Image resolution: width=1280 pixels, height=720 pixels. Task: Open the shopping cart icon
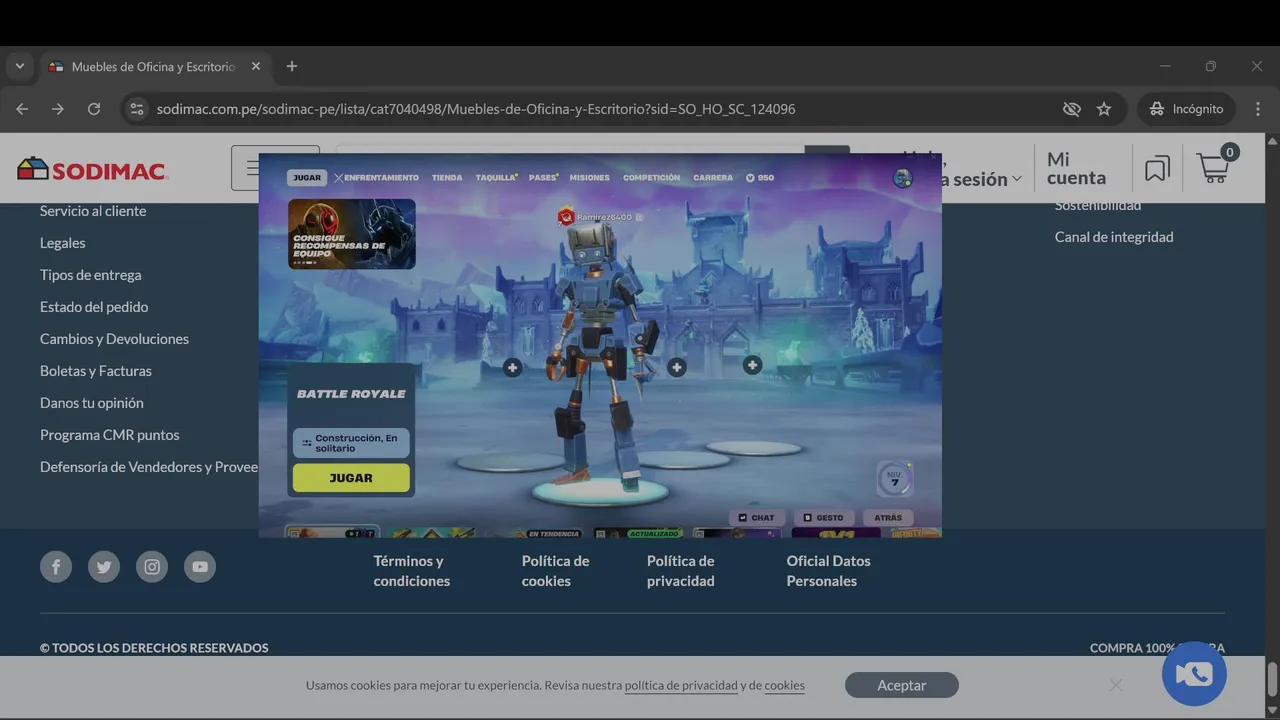point(1216,166)
